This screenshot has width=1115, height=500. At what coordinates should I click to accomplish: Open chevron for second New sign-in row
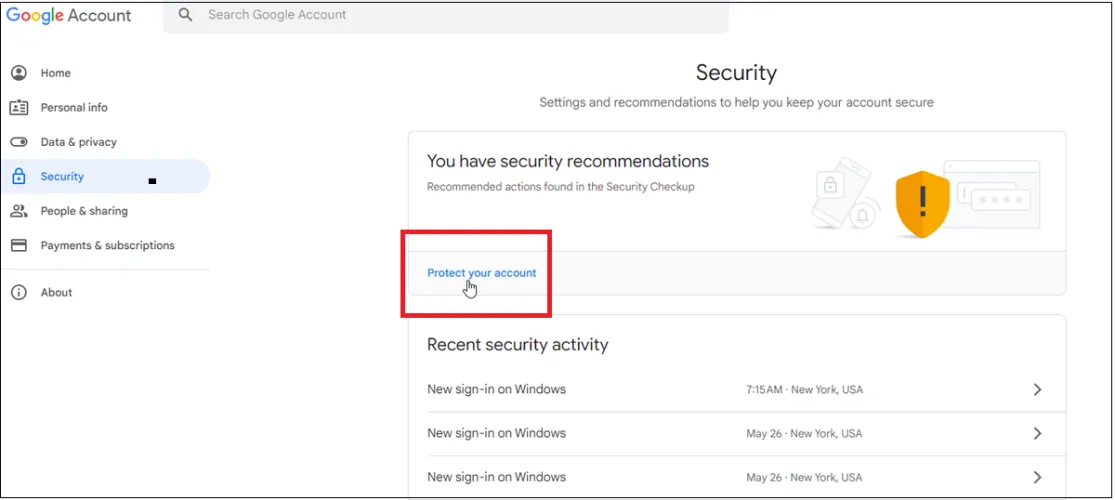tap(1037, 433)
